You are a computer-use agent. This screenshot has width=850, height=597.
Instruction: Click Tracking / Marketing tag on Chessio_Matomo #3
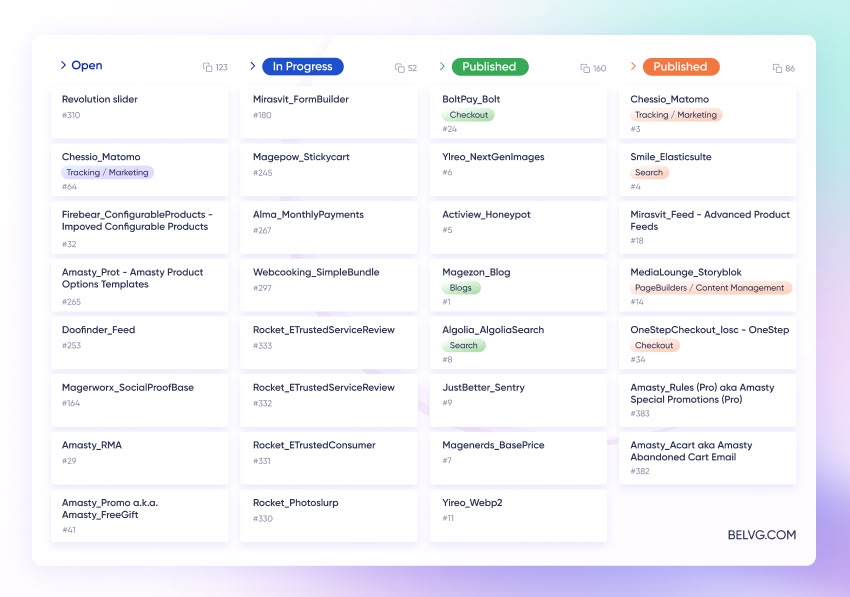pyautogui.click(x=675, y=115)
